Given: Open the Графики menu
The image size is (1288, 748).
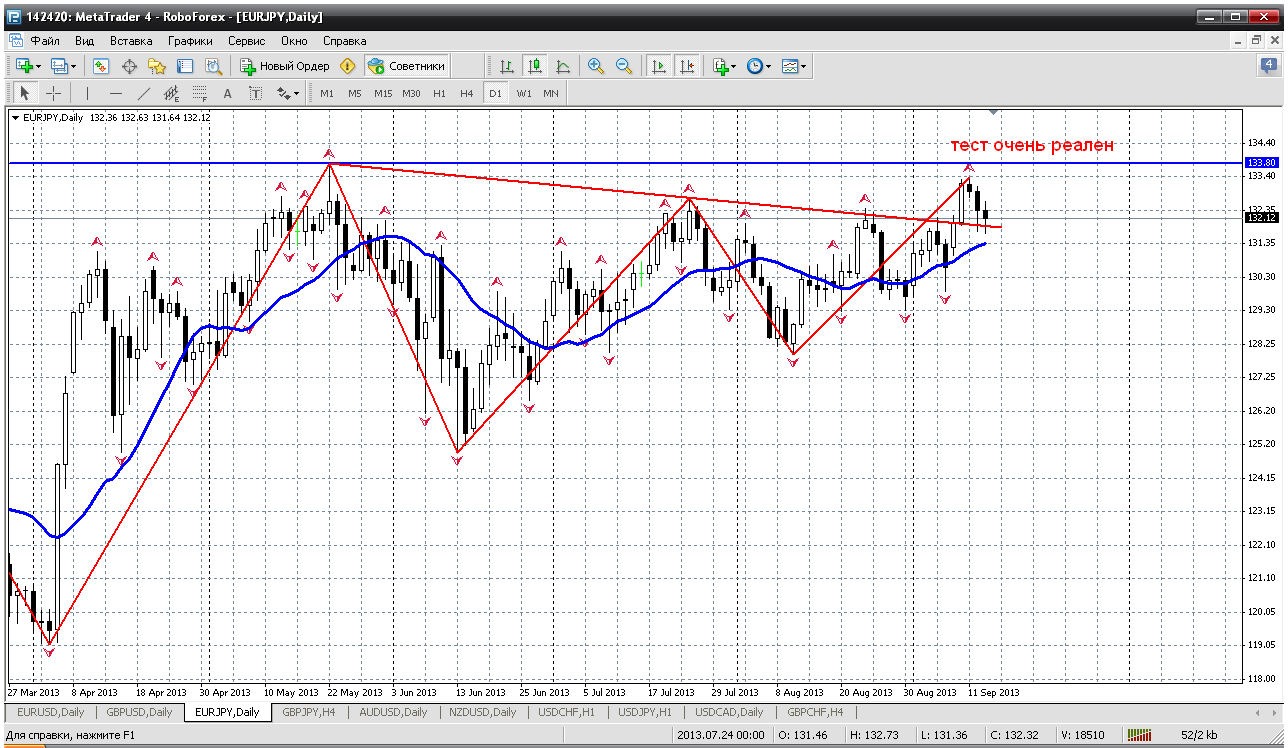Looking at the screenshot, I should pyautogui.click(x=190, y=41).
